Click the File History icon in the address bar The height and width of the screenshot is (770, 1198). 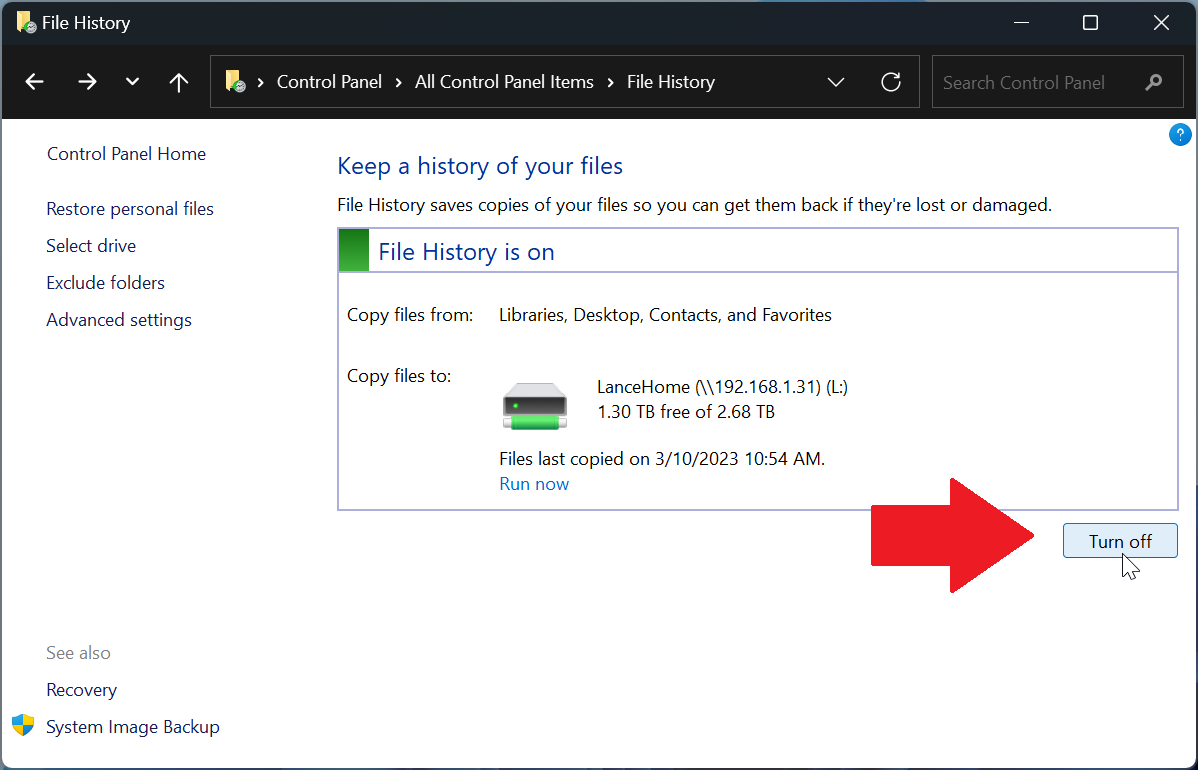coord(236,82)
